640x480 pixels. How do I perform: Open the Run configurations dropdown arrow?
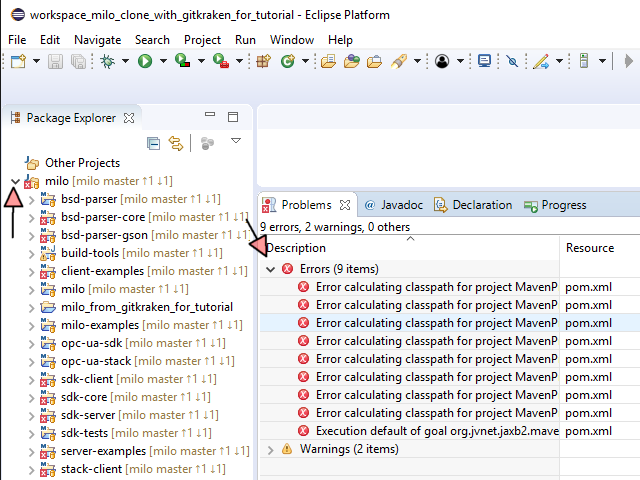163,62
